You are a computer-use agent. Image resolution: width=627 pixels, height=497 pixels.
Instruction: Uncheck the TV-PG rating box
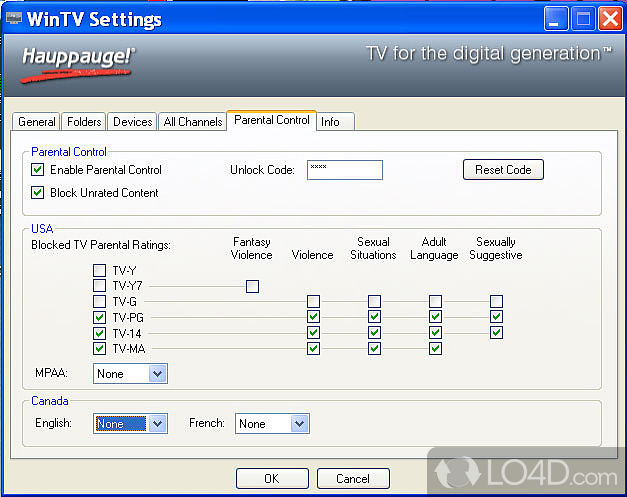tap(99, 317)
